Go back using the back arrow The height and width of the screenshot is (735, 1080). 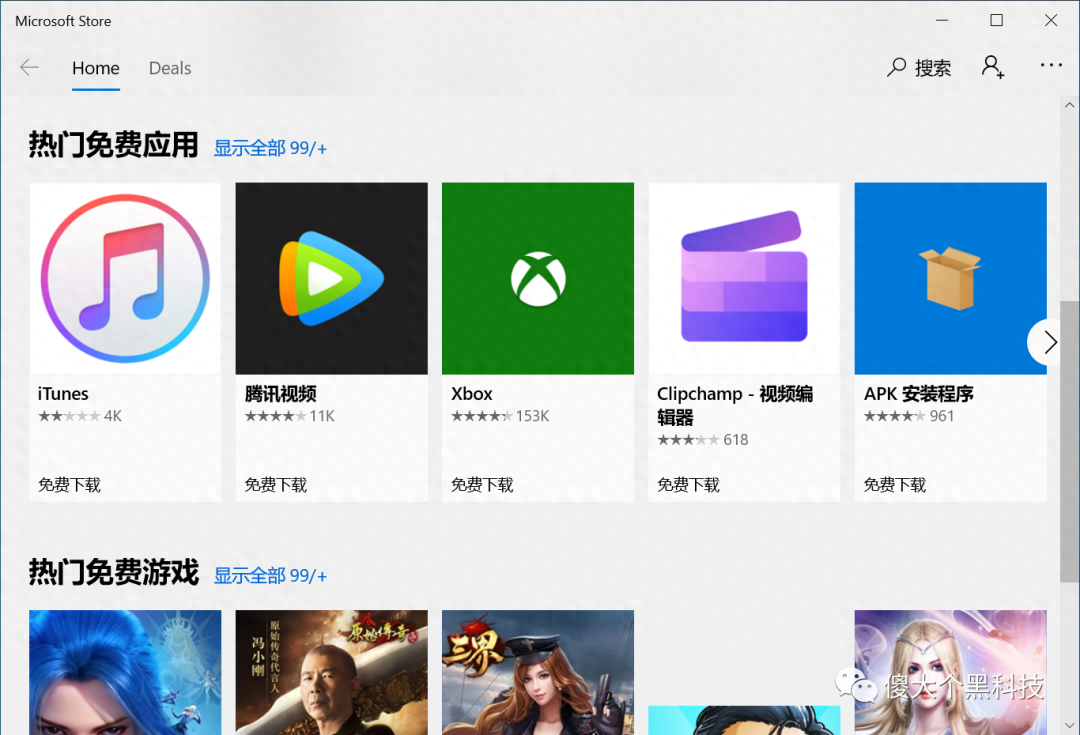tap(29, 68)
